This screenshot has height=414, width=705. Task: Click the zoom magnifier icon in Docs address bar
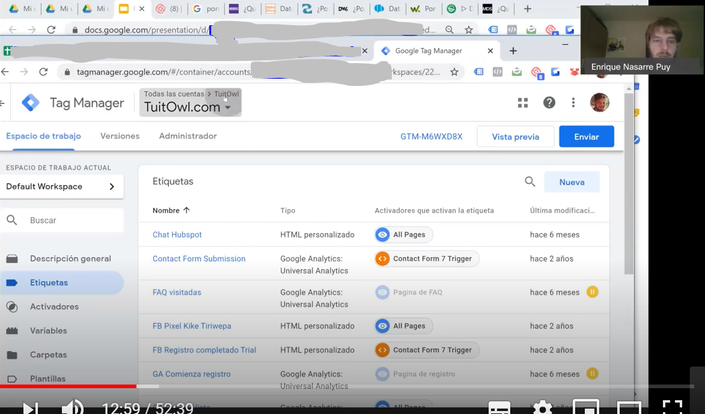click(449, 30)
